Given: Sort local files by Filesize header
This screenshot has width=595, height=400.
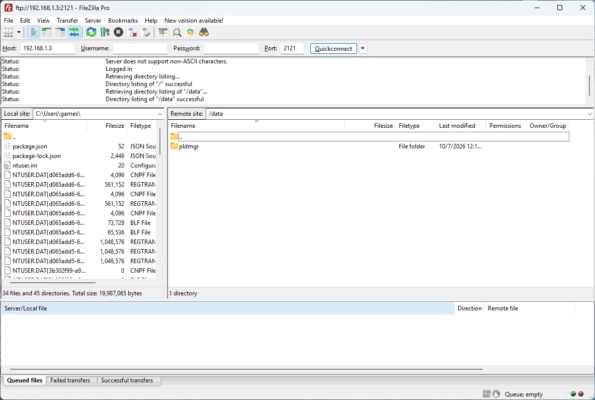Looking at the screenshot, I should [x=107, y=126].
